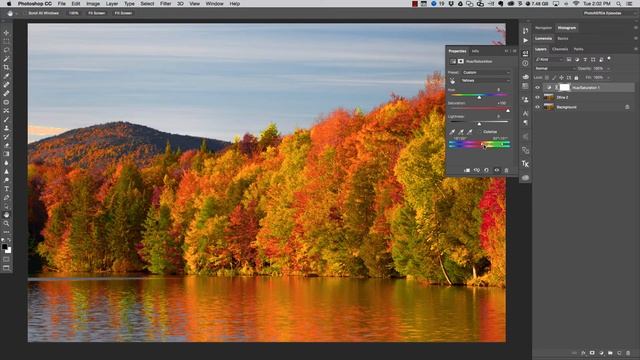This screenshot has height=360, width=640.
Task: Click view previous state icon in Properties
Action: [x=476, y=170]
